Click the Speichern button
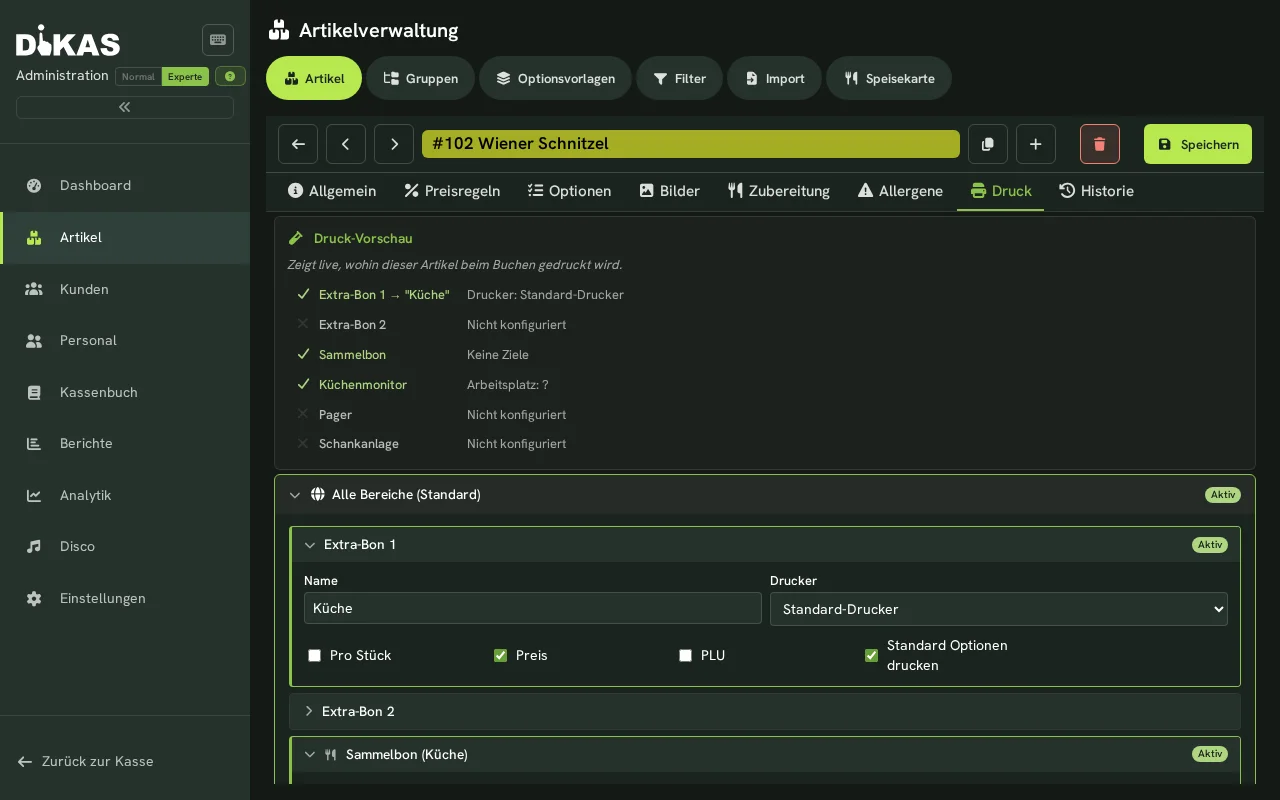This screenshot has height=800, width=1280. [x=1198, y=144]
